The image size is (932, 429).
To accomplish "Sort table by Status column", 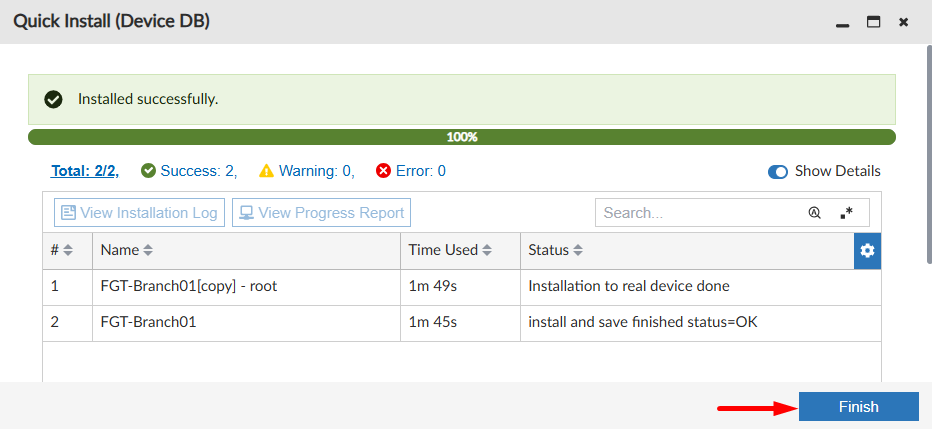I will 578,251.
